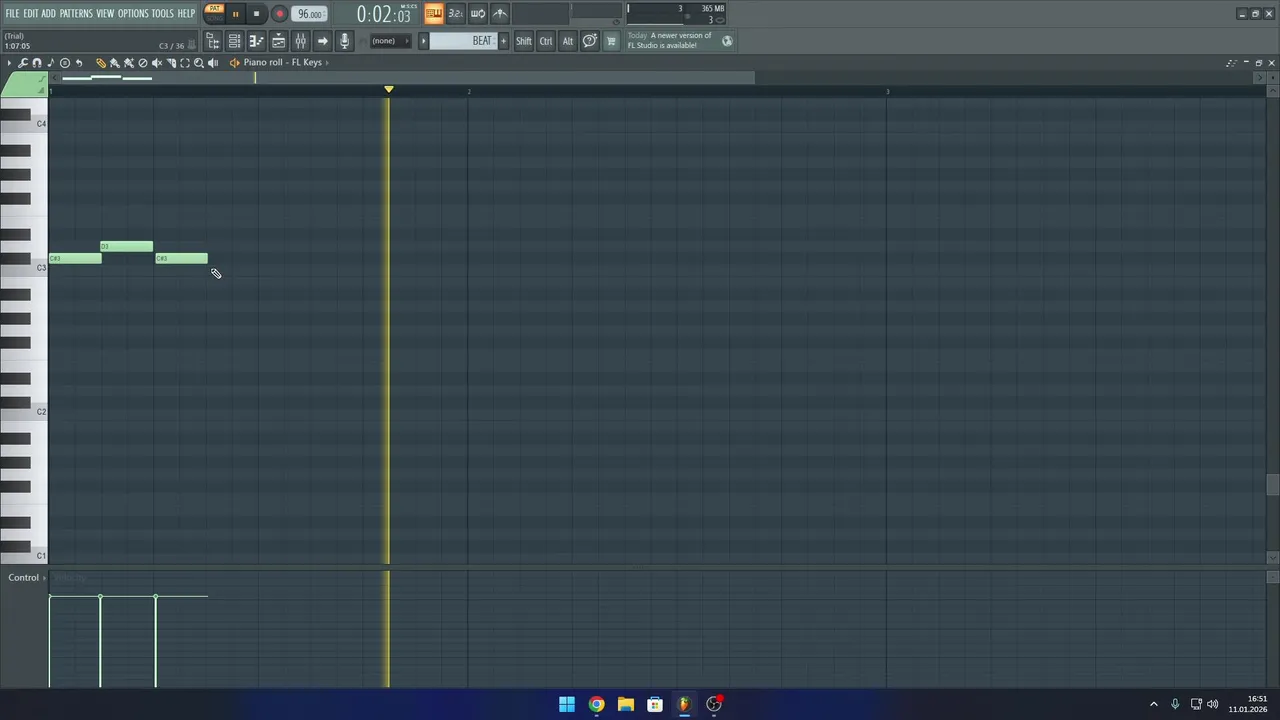Open the Piano roll toolbar icon
Viewport: 1280px width, 720px height.
256,41
